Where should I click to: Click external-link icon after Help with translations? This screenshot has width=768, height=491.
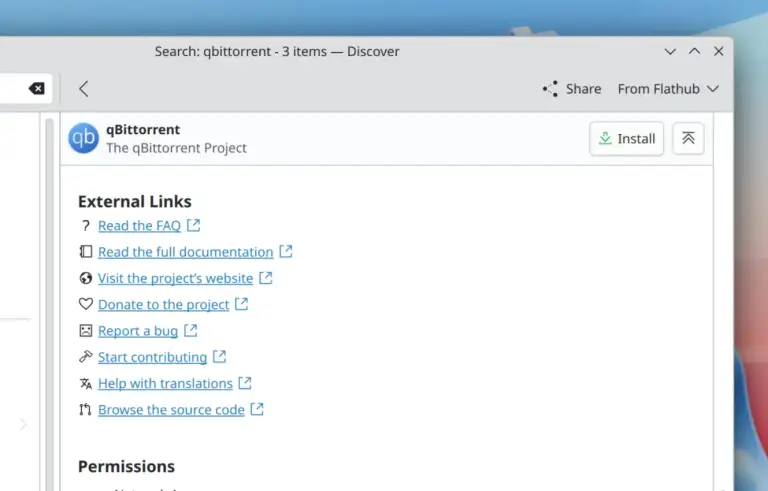click(245, 383)
